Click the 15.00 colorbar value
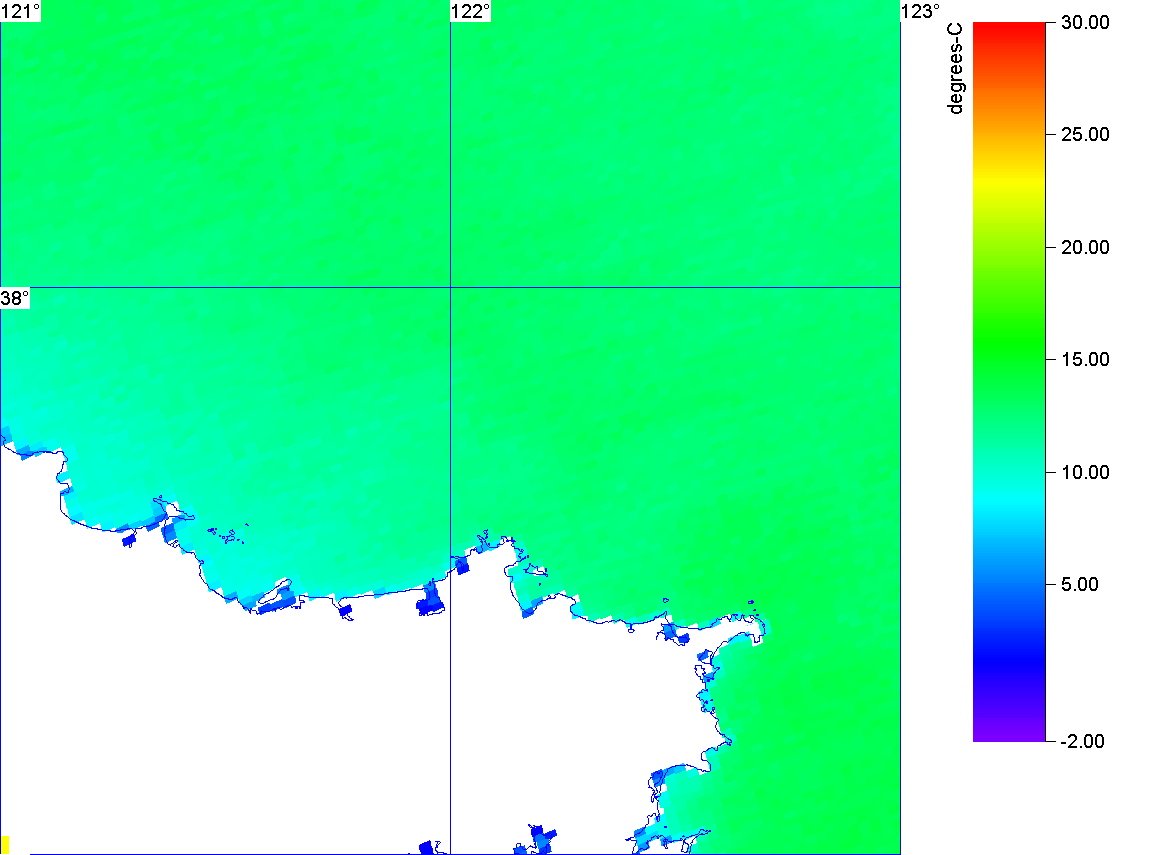This screenshot has height=855, width=1166. pyautogui.click(x=1085, y=359)
